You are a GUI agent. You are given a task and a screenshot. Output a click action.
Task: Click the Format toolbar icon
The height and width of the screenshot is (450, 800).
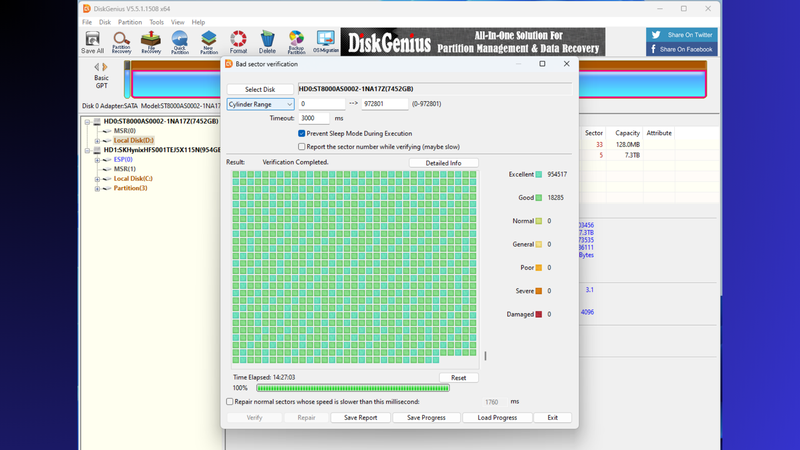238,42
